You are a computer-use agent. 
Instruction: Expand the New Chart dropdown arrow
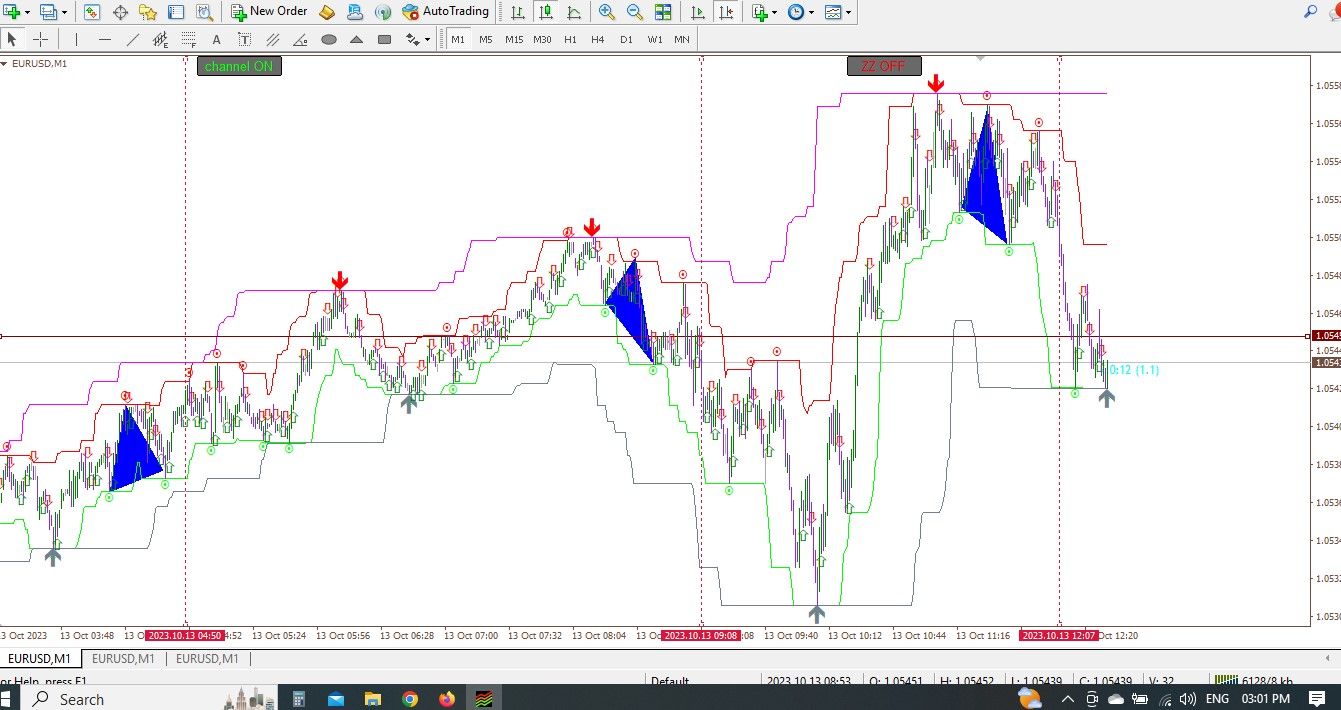pos(27,12)
